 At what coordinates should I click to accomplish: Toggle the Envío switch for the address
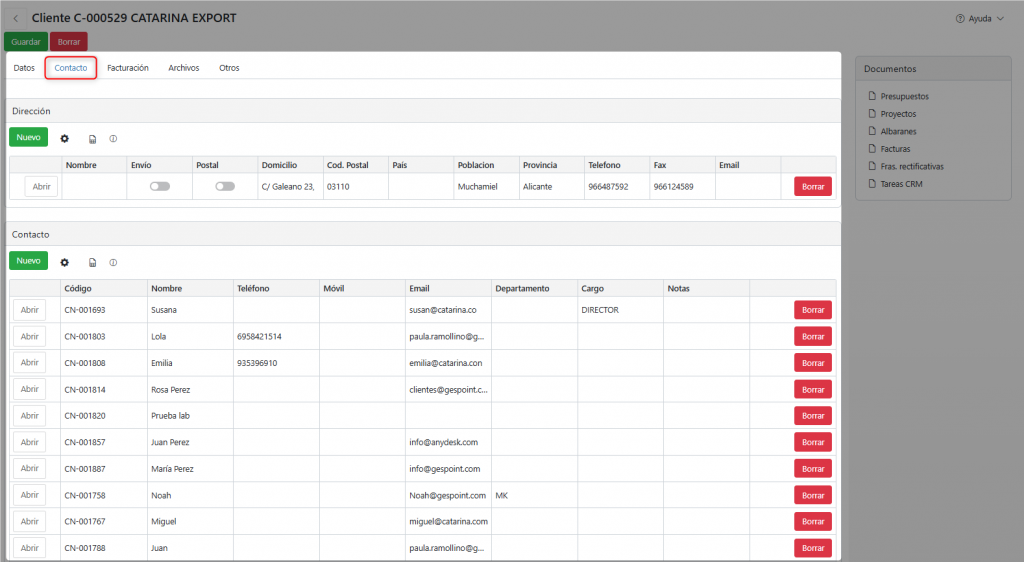click(159, 186)
